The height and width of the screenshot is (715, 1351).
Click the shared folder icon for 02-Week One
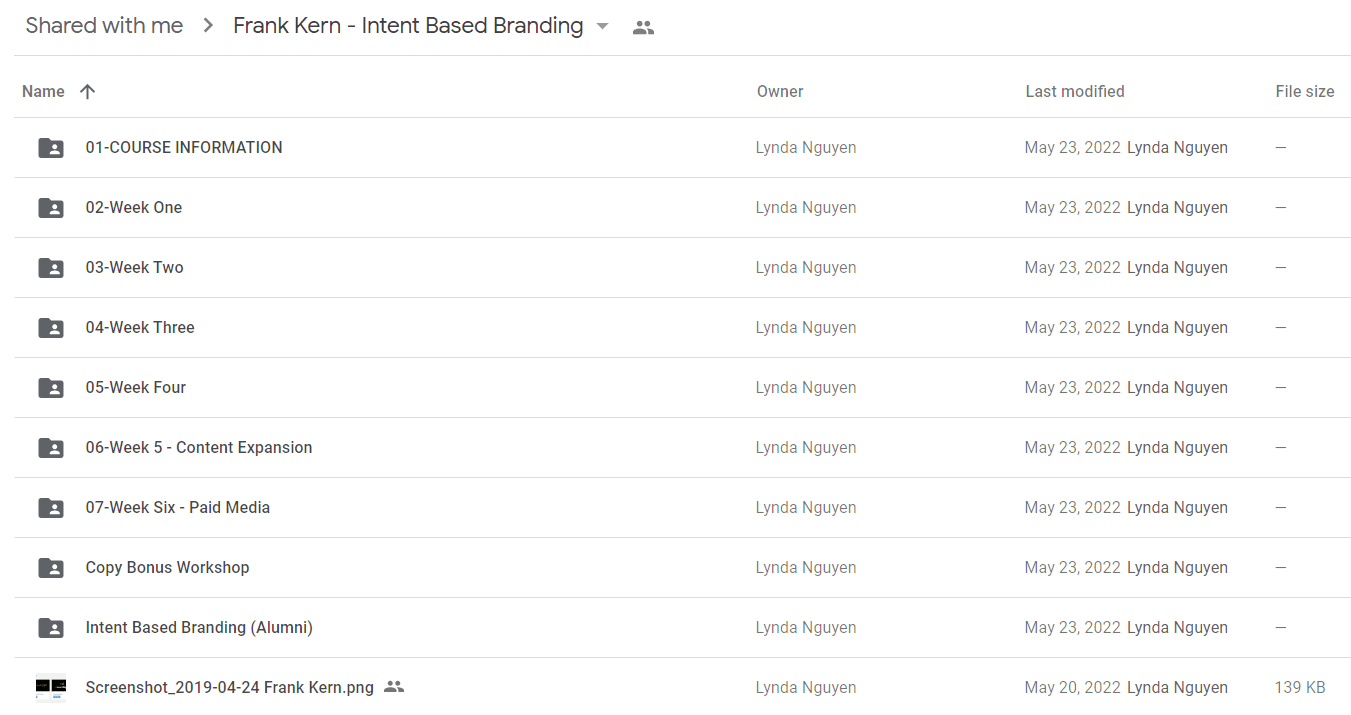pos(51,208)
